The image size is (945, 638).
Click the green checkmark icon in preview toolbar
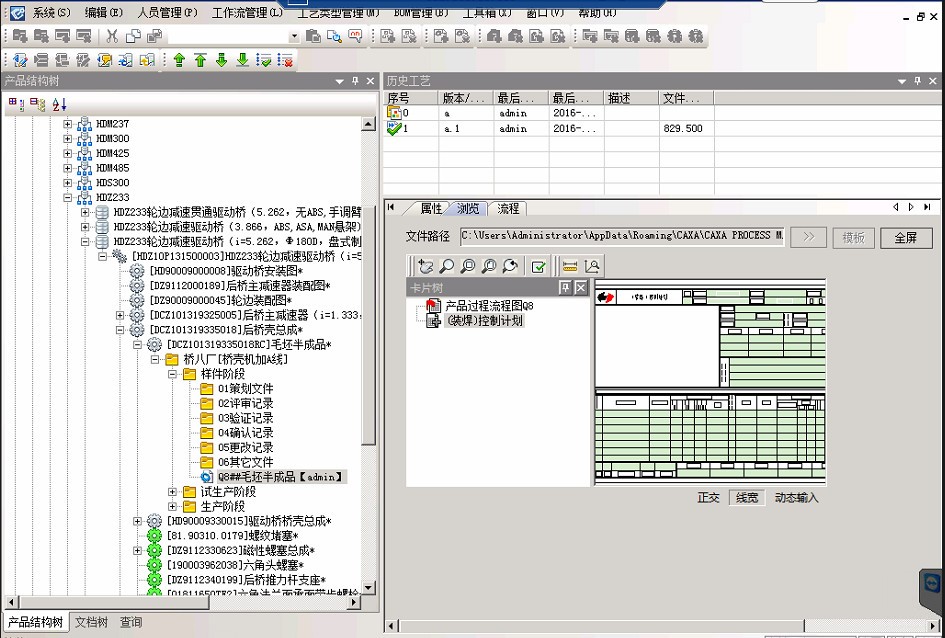(538, 266)
